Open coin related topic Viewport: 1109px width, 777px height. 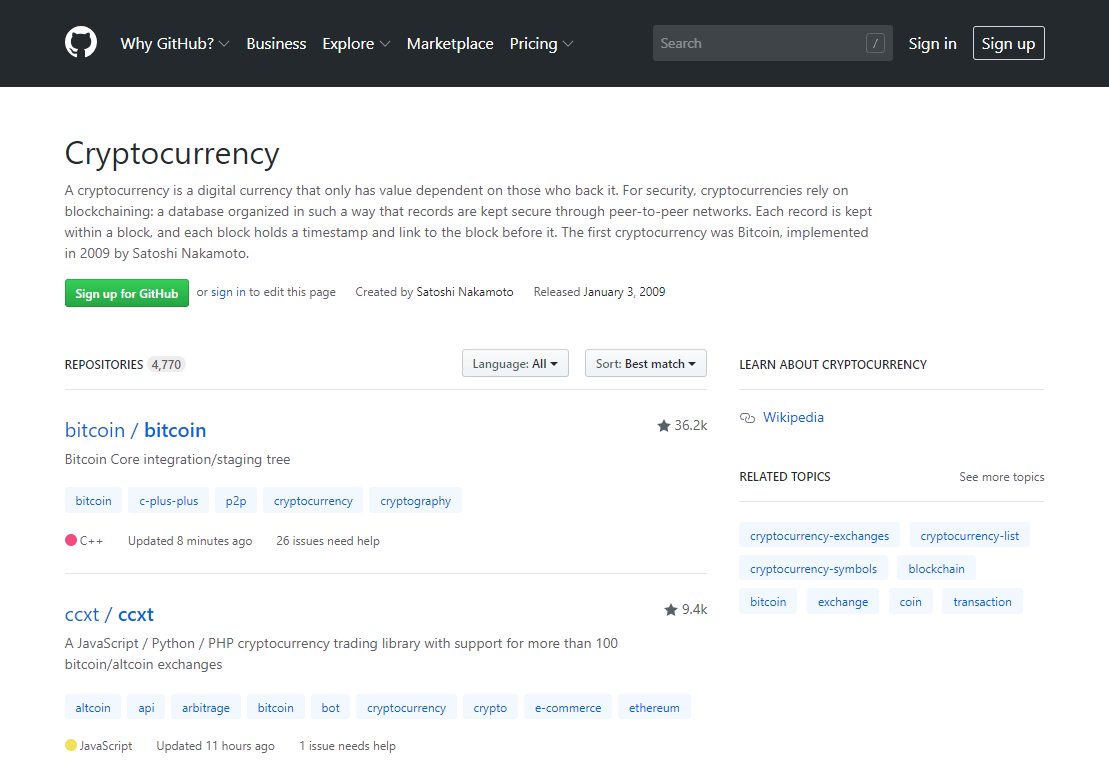pos(910,601)
